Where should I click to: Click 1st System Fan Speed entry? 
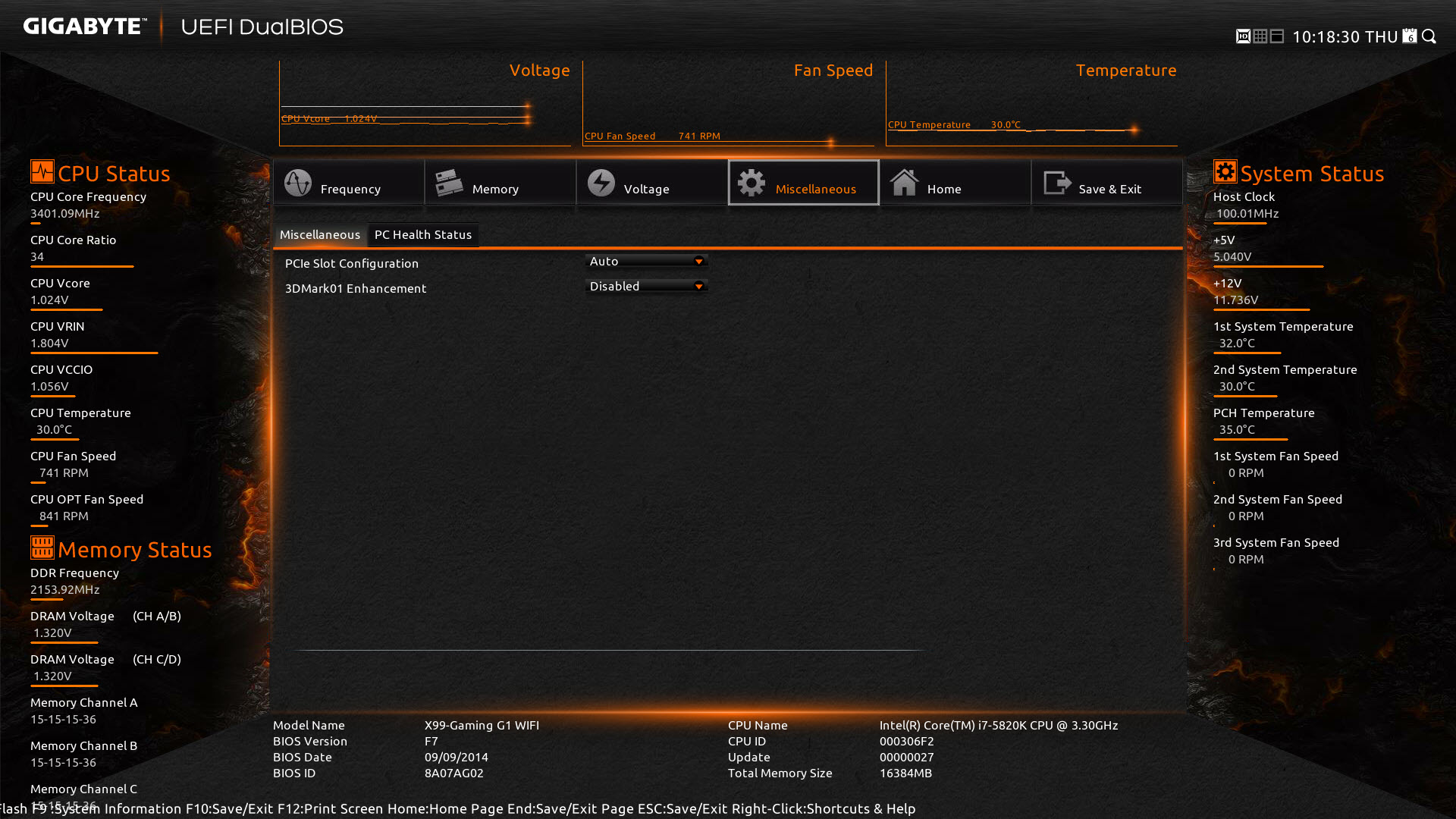tap(1276, 465)
